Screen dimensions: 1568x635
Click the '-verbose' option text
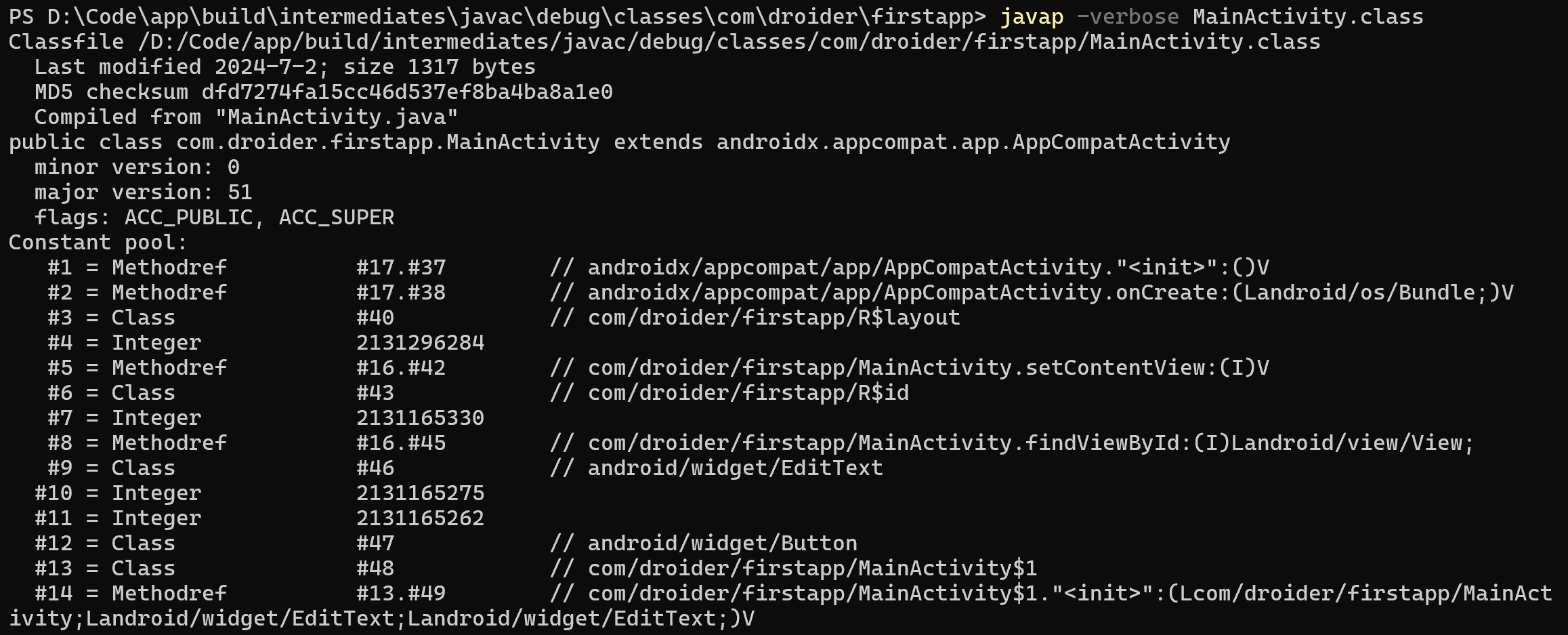[x=1127, y=16]
